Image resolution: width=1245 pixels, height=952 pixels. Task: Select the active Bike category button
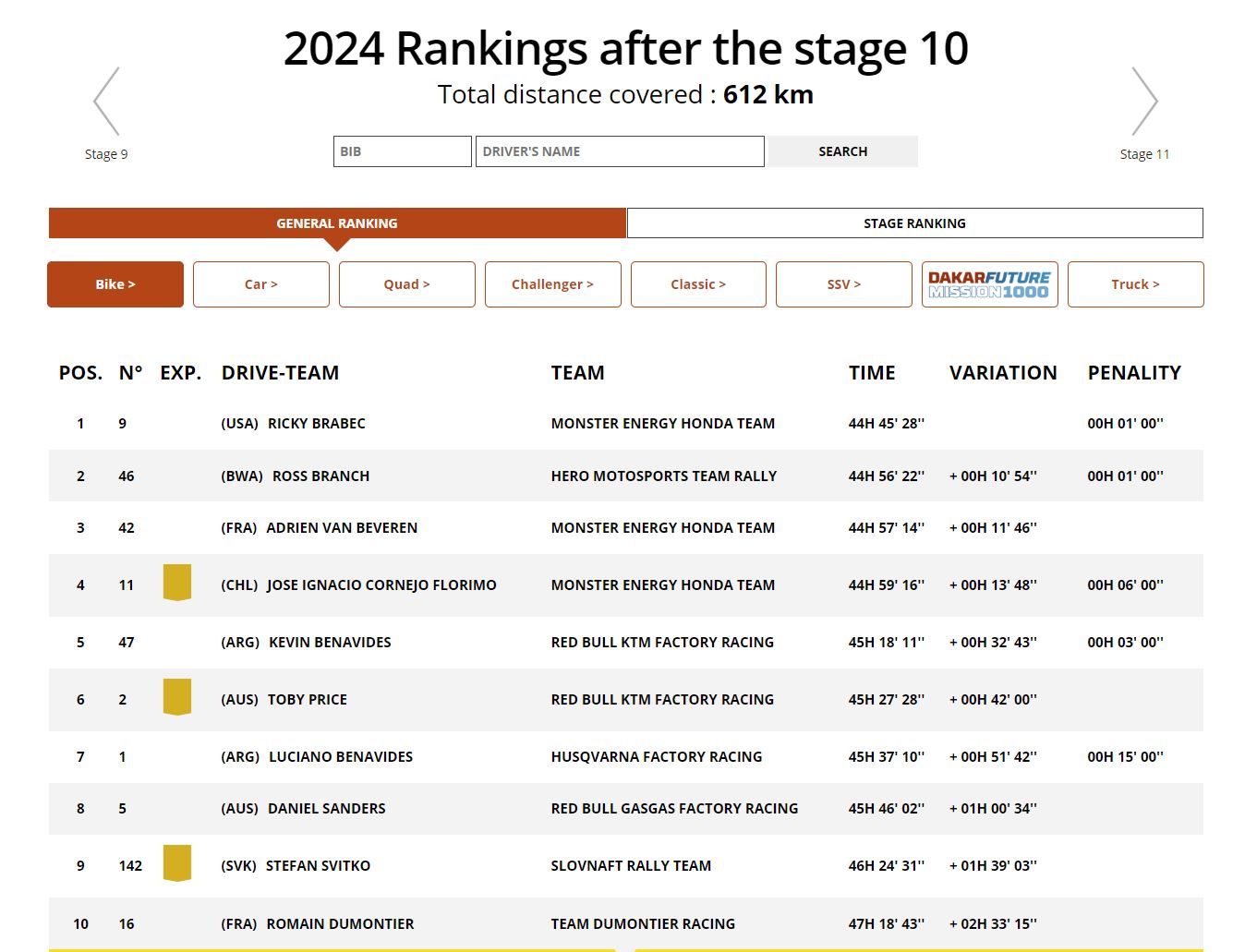[115, 284]
